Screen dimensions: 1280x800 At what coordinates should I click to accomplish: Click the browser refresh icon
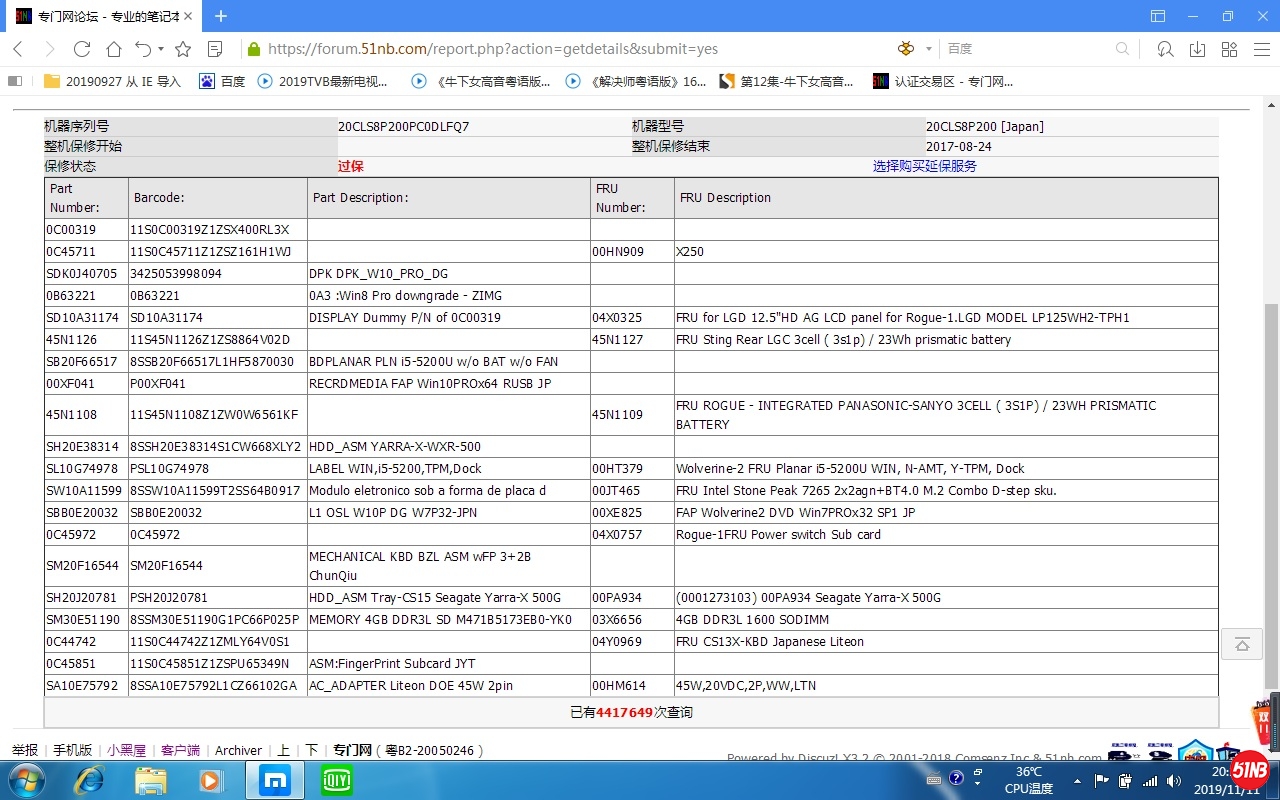[82, 49]
